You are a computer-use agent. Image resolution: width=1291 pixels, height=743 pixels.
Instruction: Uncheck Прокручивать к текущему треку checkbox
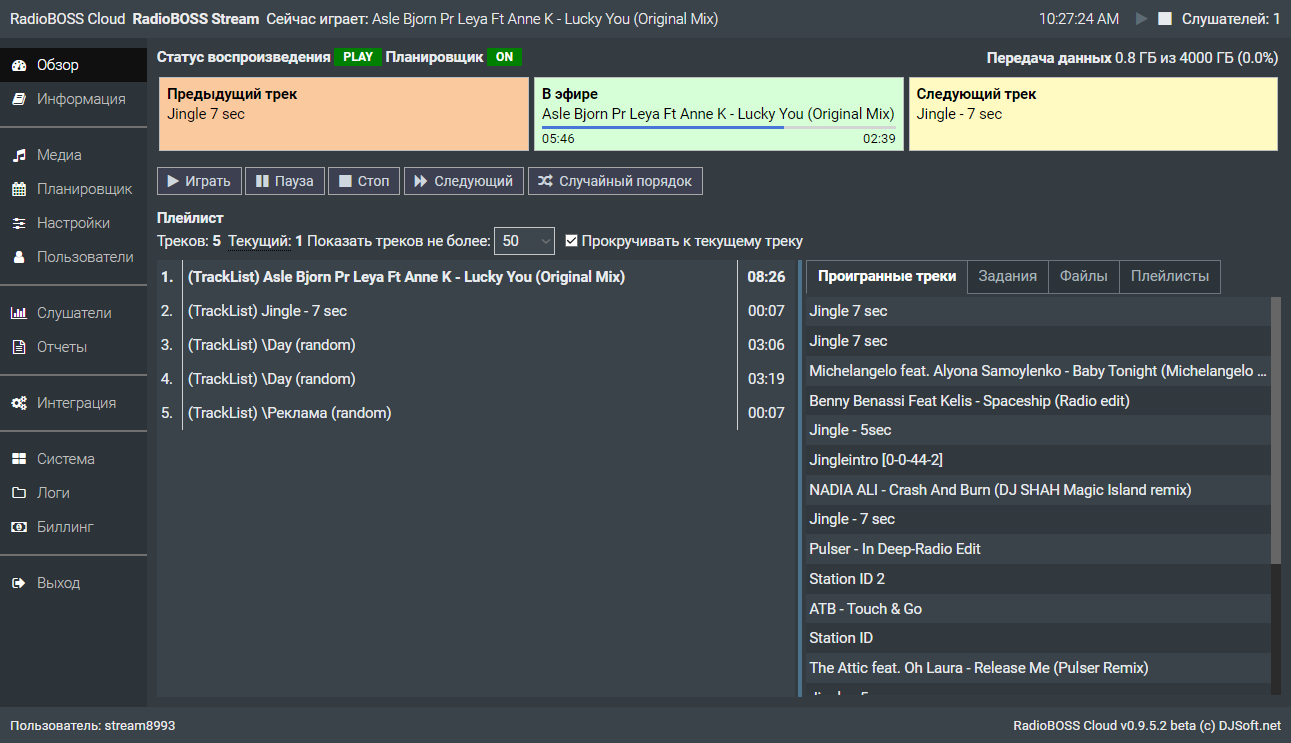pos(572,241)
